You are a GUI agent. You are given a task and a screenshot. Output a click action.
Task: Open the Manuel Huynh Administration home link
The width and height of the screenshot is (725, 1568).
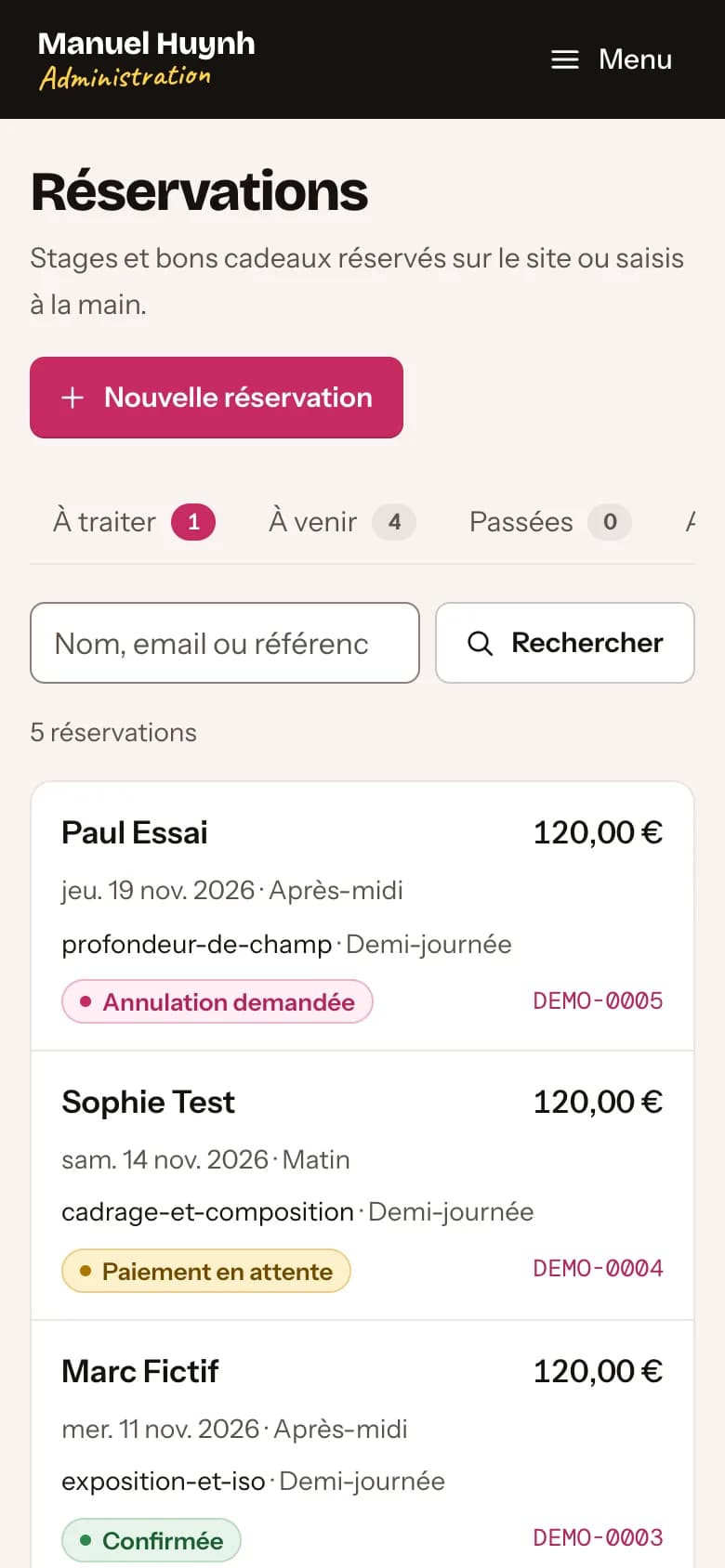point(146,59)
